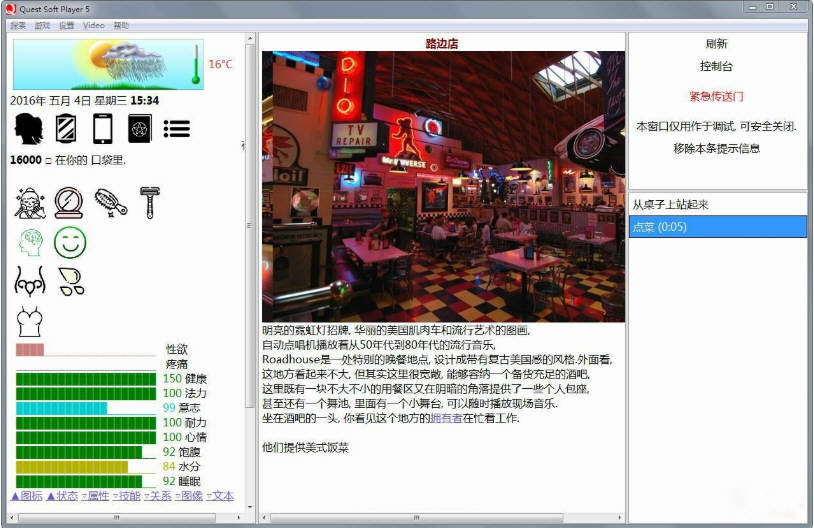Click the green smiley face icon
This screenshot has height=528, width=814.
point(70,242)
